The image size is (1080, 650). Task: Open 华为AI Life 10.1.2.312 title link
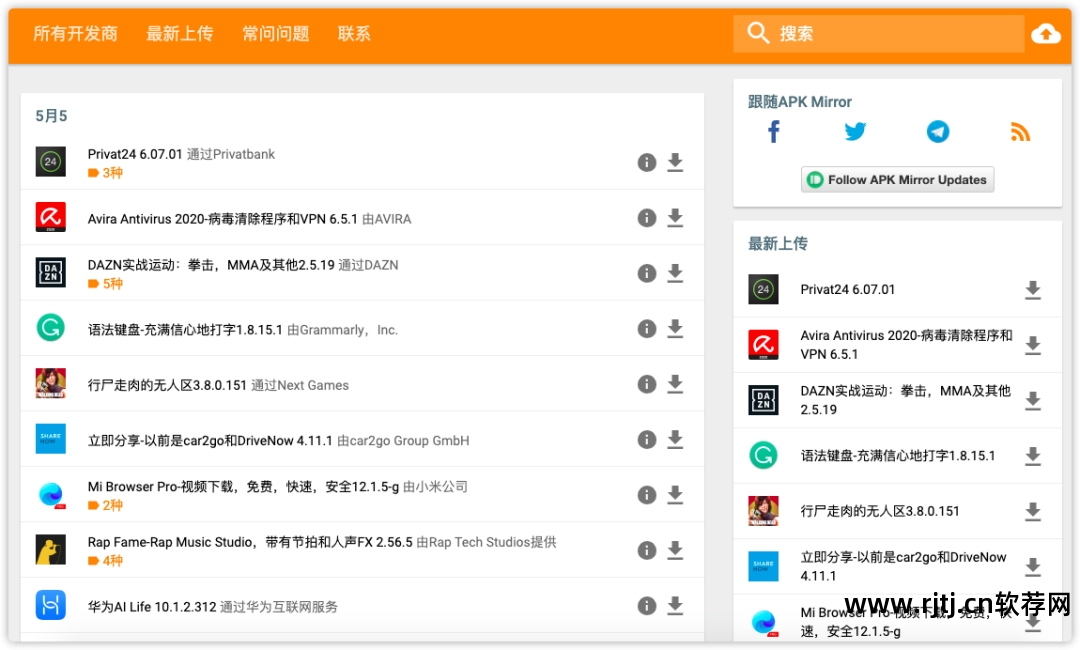[x=152, y=607]
